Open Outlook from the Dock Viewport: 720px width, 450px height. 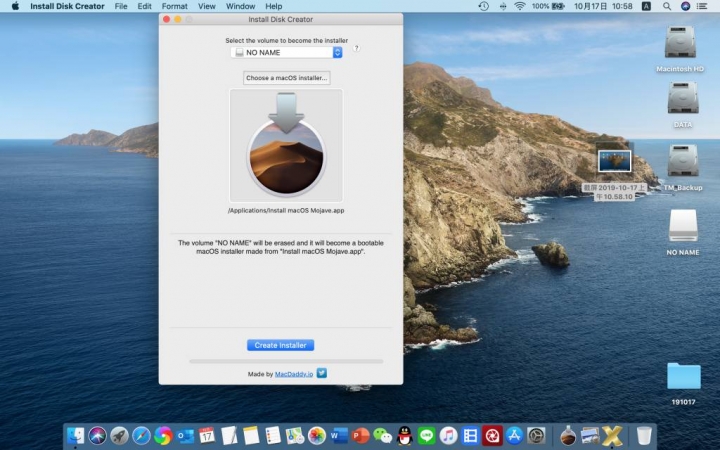click(185, 435)
